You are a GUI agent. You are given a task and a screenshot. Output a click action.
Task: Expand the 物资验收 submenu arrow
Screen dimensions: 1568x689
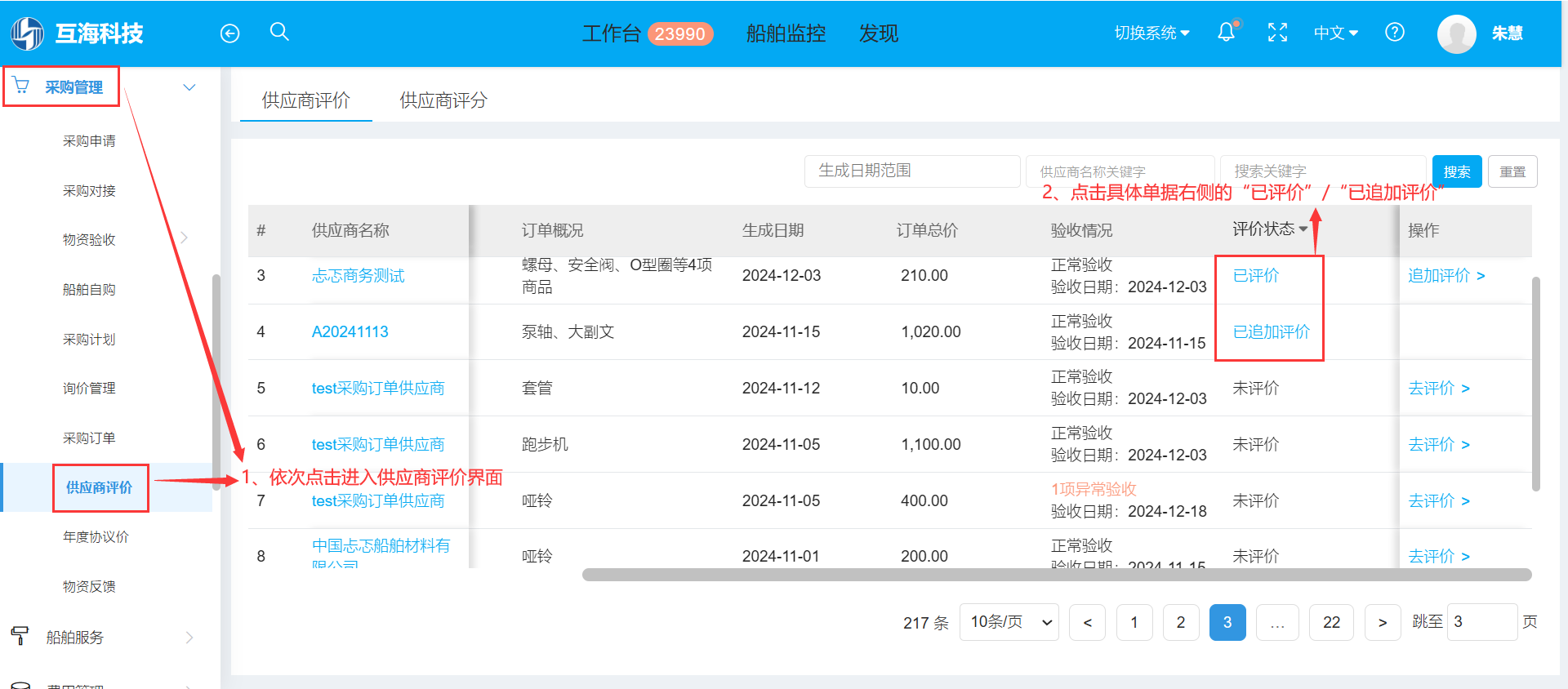(x=185, y=238)
